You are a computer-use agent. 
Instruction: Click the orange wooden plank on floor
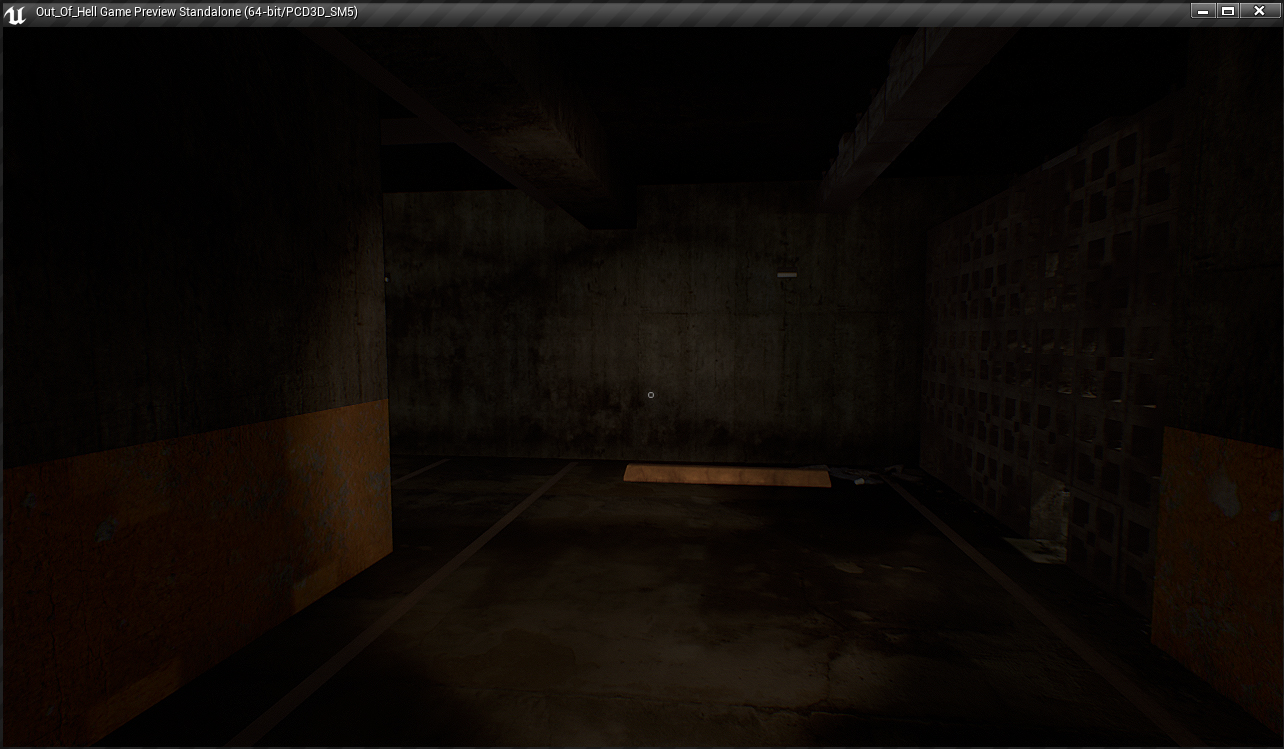[x=727, y=475]
